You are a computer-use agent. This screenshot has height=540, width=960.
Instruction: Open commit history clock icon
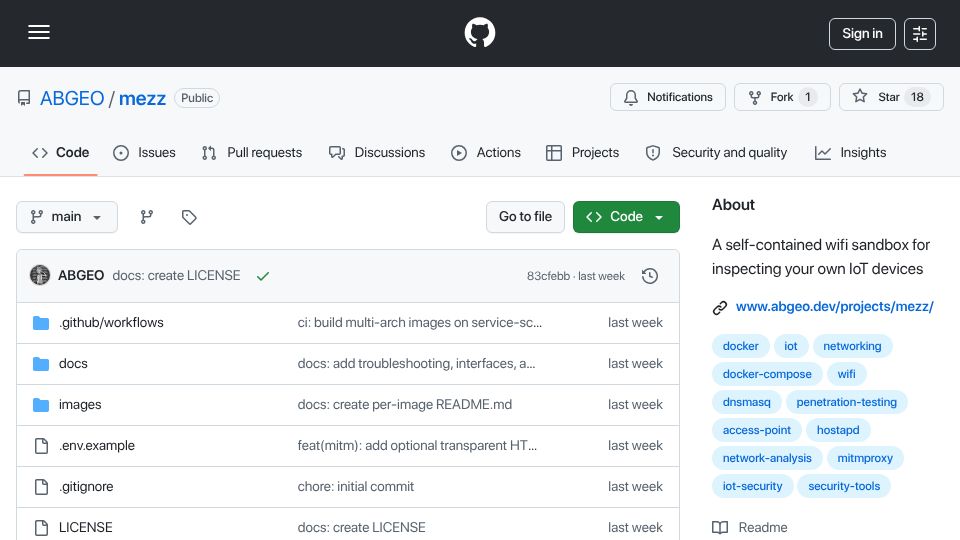point(650,276)
